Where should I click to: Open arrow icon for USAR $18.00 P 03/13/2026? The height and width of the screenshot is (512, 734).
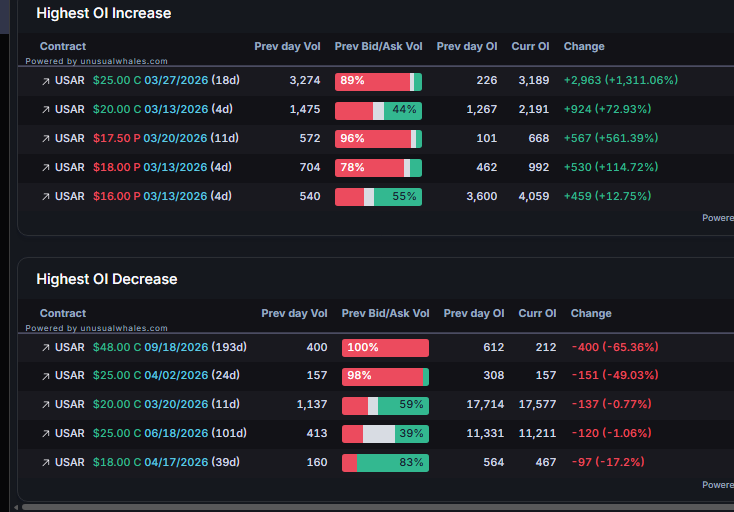point(45,168)
